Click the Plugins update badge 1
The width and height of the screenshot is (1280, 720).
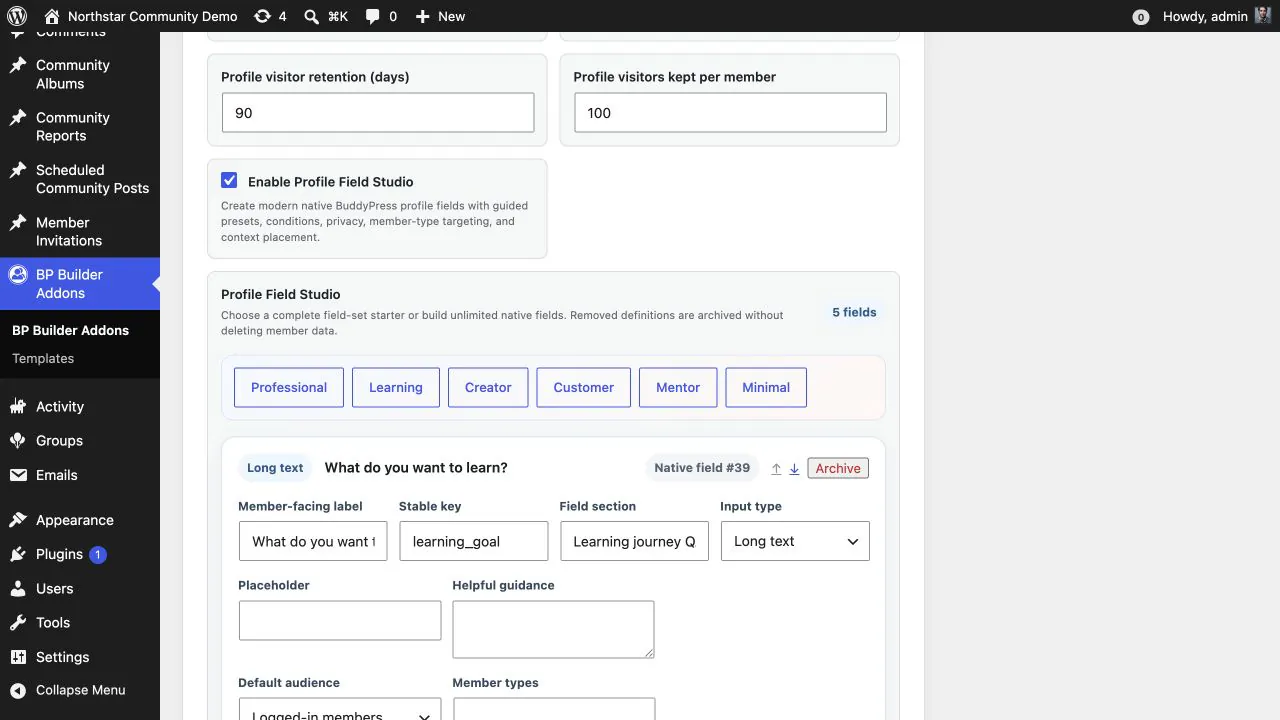click(97, 554)
